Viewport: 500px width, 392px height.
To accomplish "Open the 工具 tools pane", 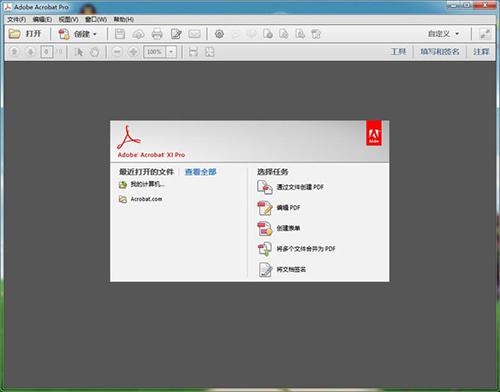I will coord(398,52).
